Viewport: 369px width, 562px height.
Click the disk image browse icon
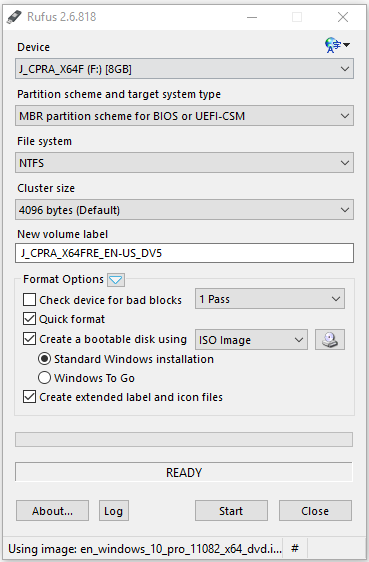[330, 339]
